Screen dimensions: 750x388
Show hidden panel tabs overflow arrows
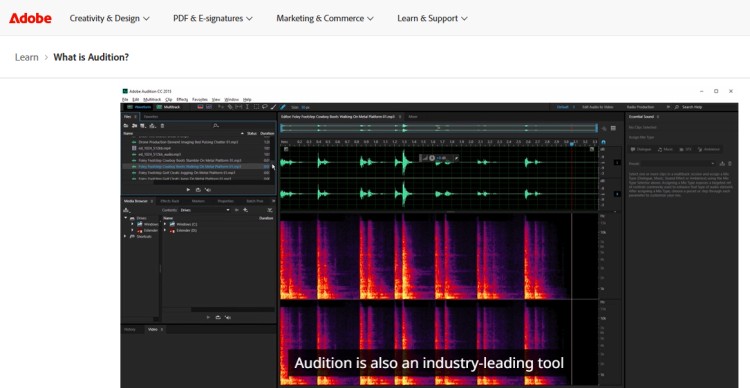(x=274, y=201)
